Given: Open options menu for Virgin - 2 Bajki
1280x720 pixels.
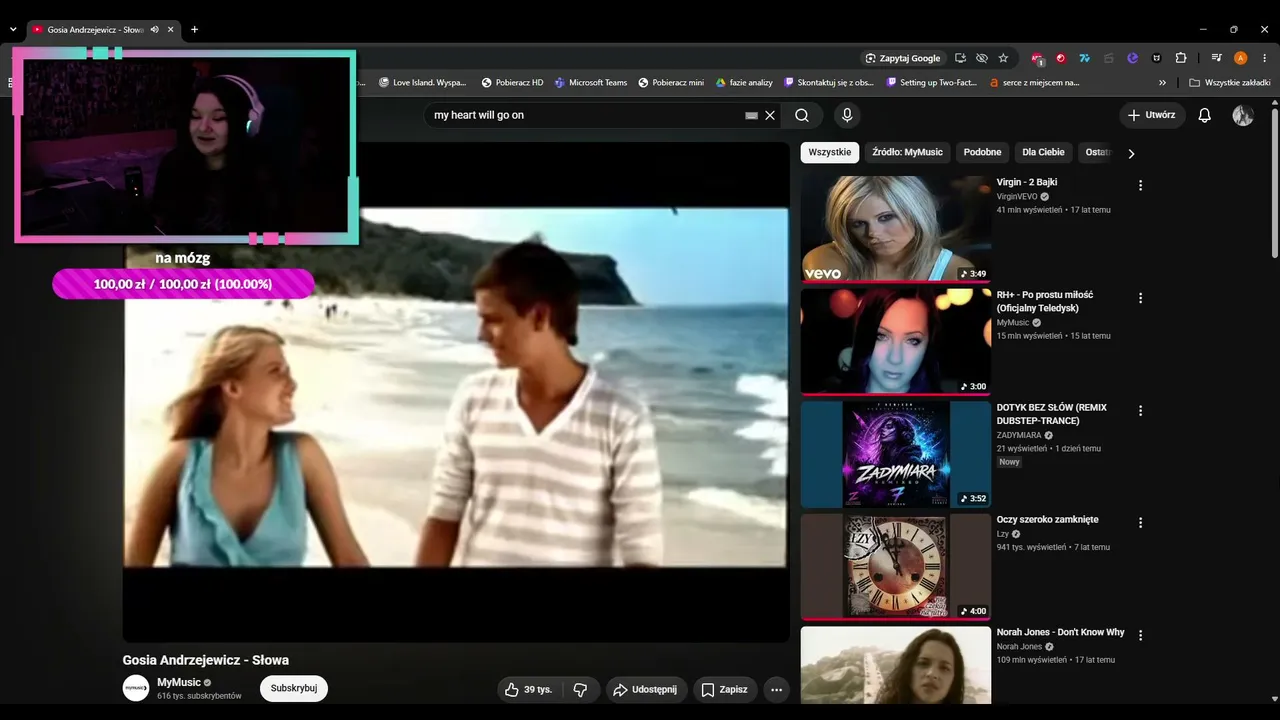Looking at the screenshot, I should coord(1140,185).
